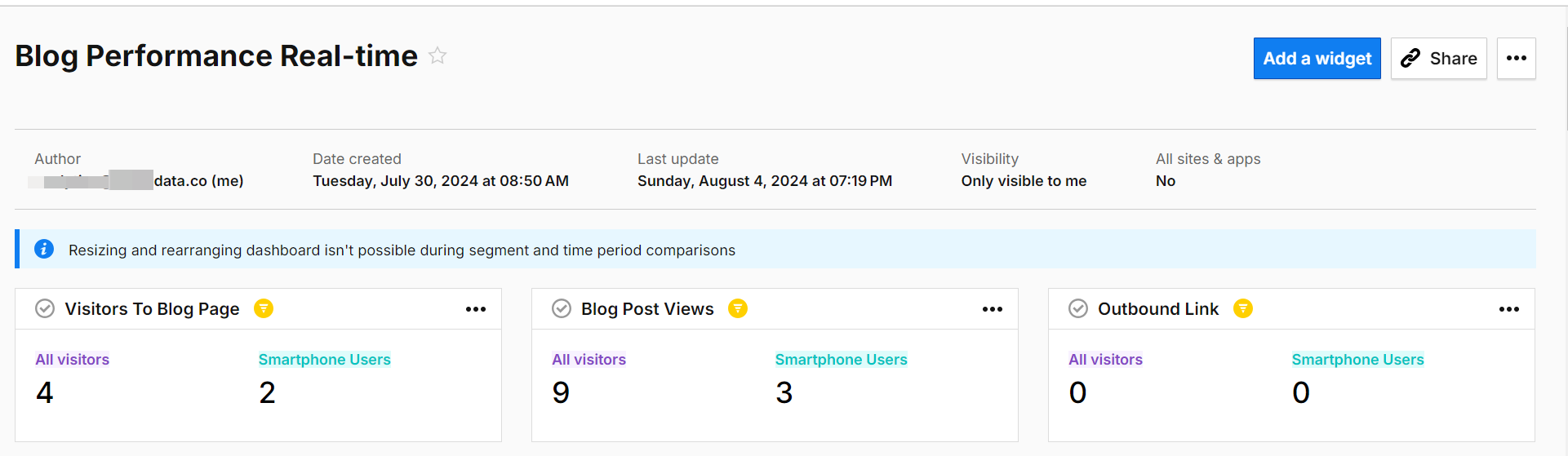Image resolution: width=1568 pixels, height=456 pixels.
Task: Open Blog Post Views widget options menu
Action: click(993, 309)
